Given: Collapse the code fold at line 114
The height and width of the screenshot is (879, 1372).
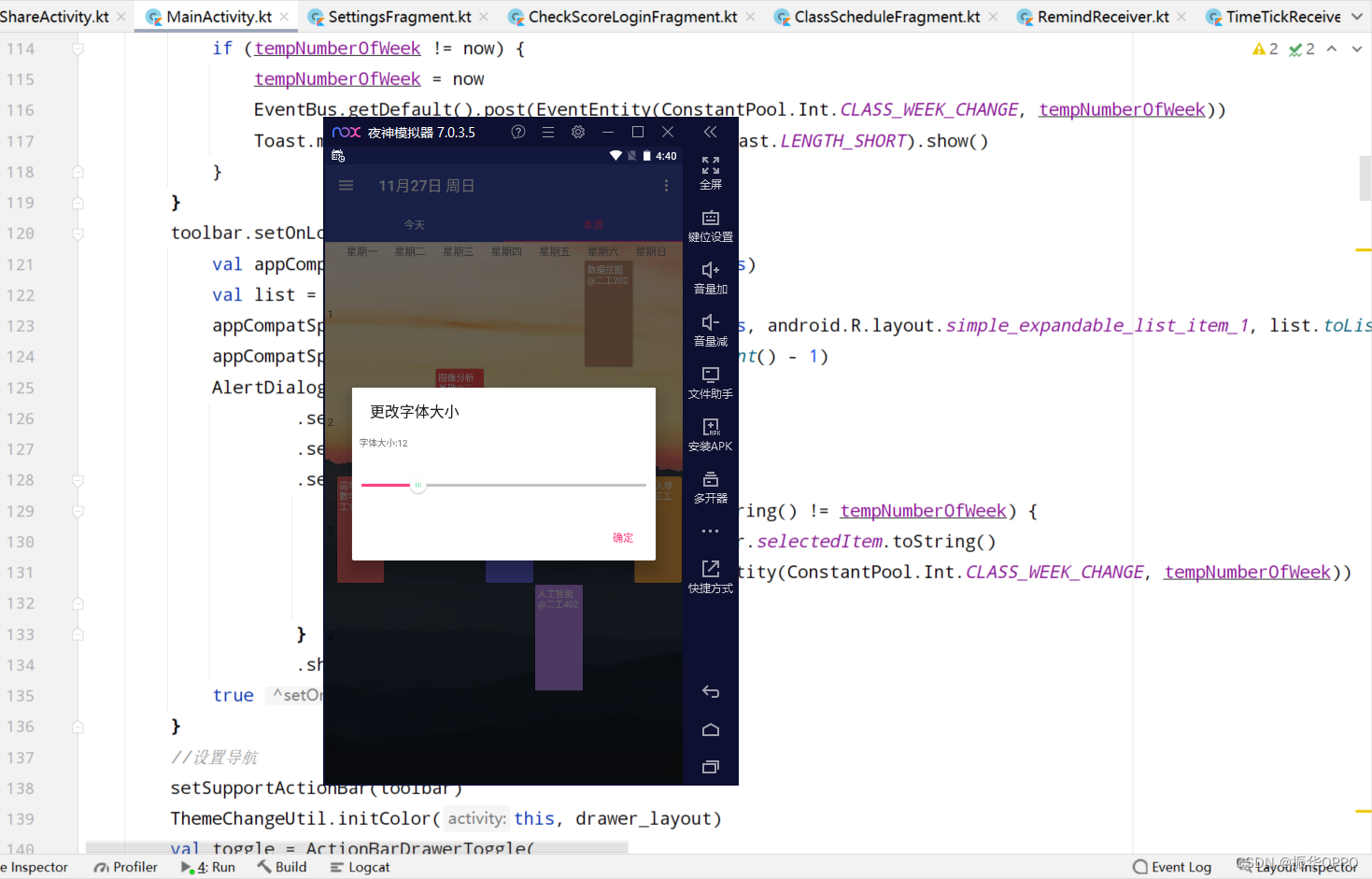Looking at the screenshot, I should pyautogui.click(x=78, y=49).
